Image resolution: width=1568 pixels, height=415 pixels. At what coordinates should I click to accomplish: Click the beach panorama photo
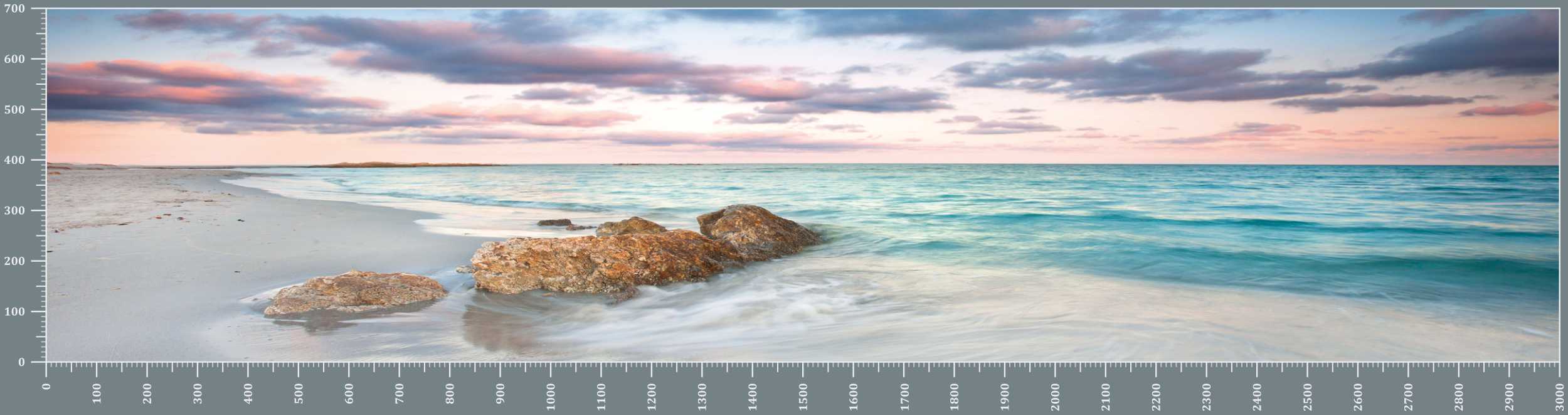(x=802, y=185)
